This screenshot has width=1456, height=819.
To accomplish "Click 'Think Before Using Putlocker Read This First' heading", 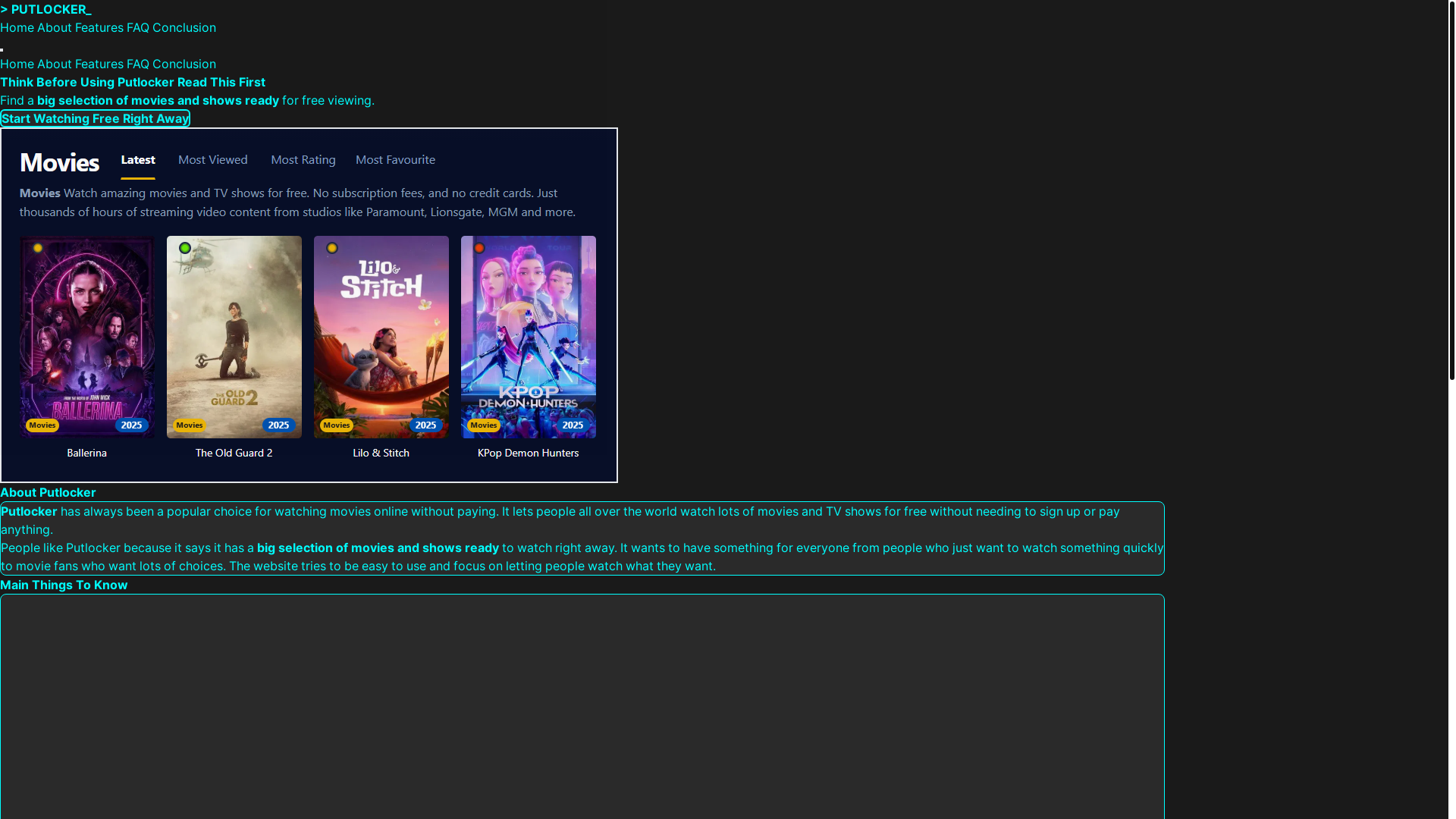I will coord(133,82).
